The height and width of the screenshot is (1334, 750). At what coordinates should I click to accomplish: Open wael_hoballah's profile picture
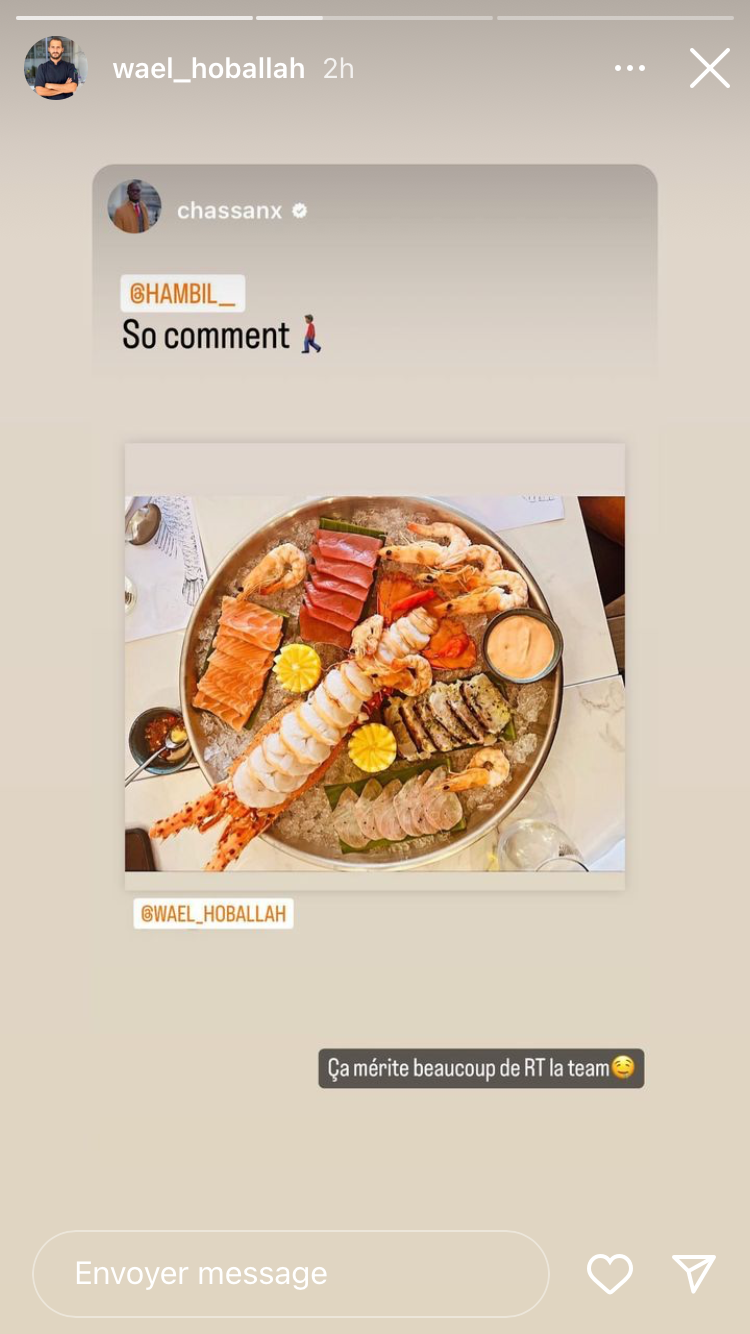pos(56,68)
